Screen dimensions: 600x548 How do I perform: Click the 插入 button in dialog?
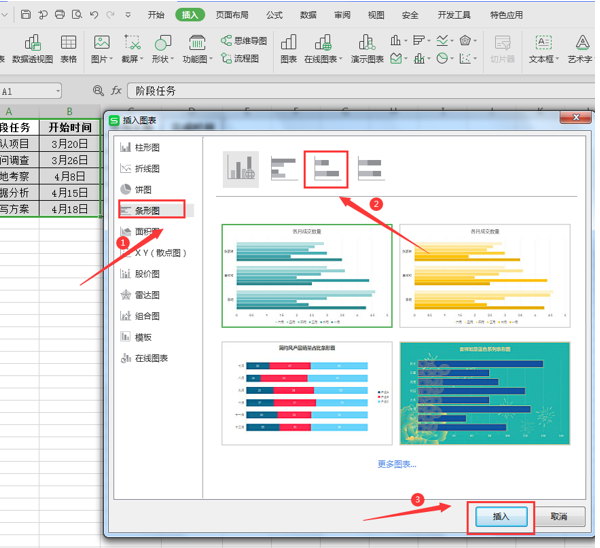tap(501, 517)
